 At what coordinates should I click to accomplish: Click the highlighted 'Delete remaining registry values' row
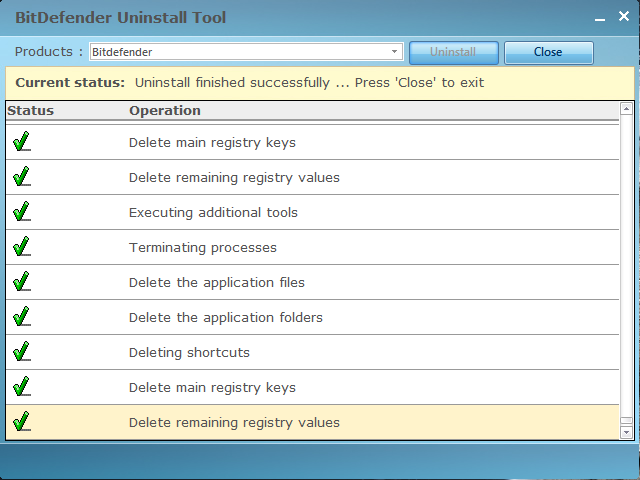312,422
